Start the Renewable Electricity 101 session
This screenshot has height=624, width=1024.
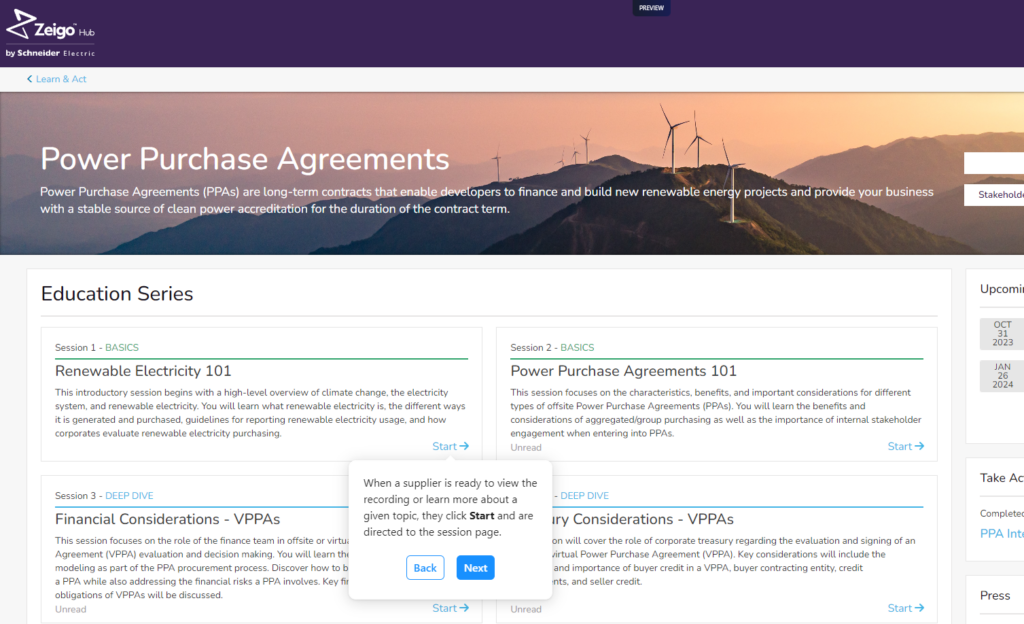451,446
